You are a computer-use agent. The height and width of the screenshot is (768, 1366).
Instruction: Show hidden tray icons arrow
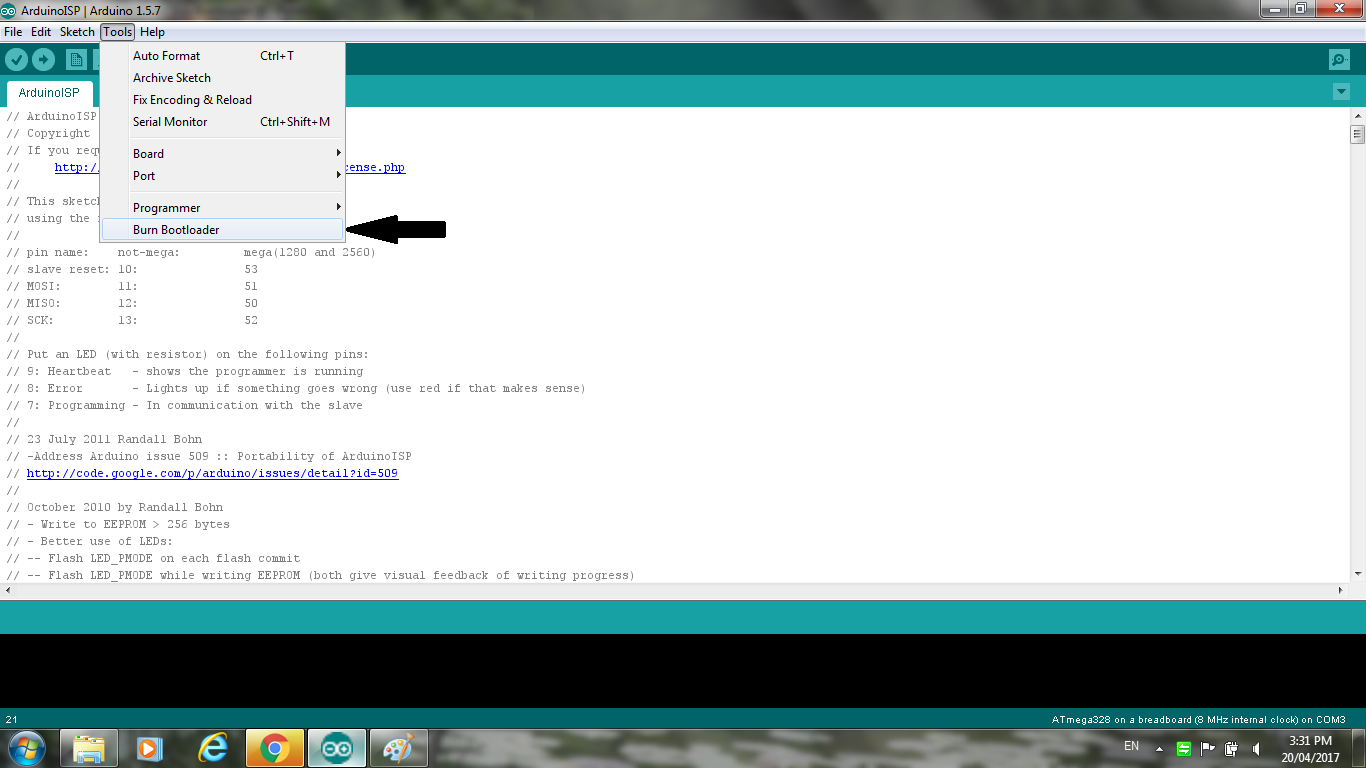click(1160, 748)
